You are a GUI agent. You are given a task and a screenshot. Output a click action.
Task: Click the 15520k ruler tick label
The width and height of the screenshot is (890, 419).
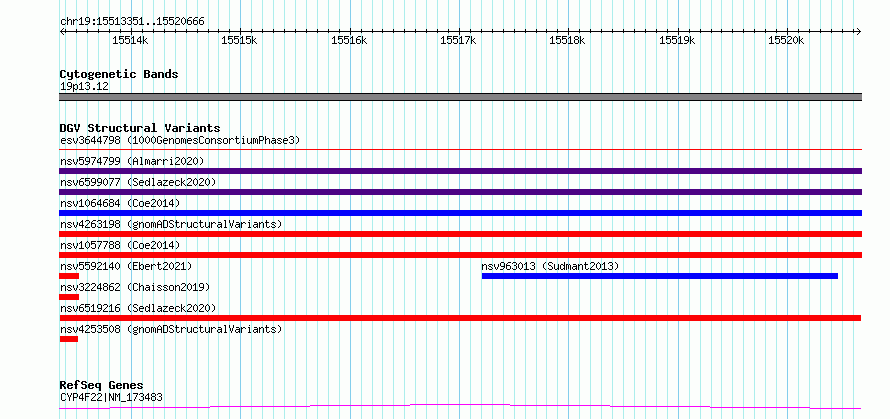coord(786,41)
